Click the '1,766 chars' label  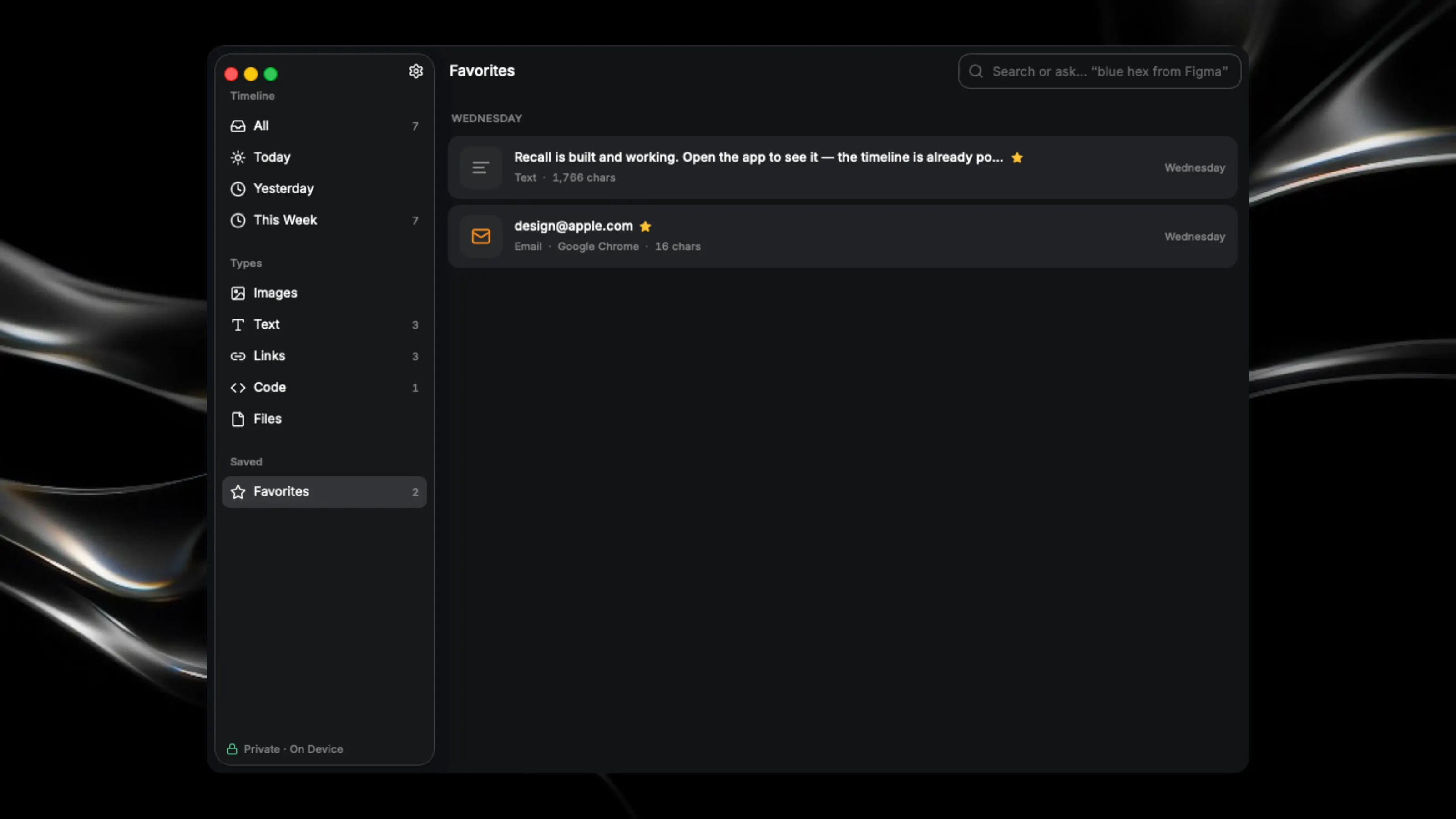[x=583, y=177]
